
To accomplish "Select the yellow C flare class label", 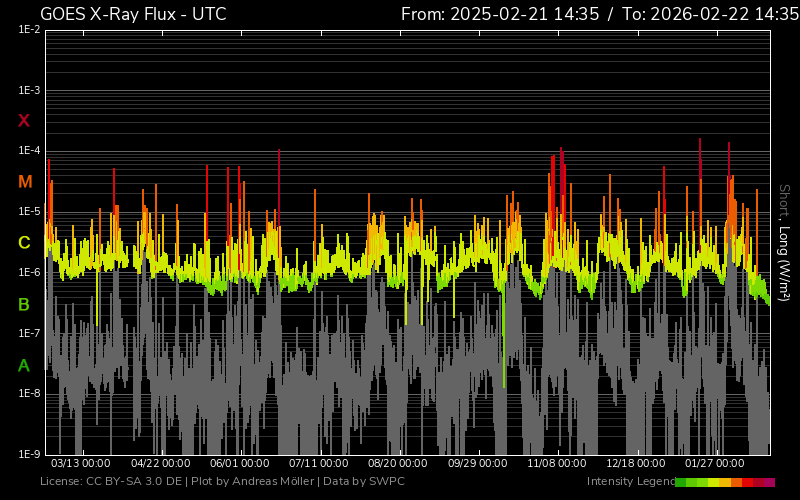I will [24, 243].
